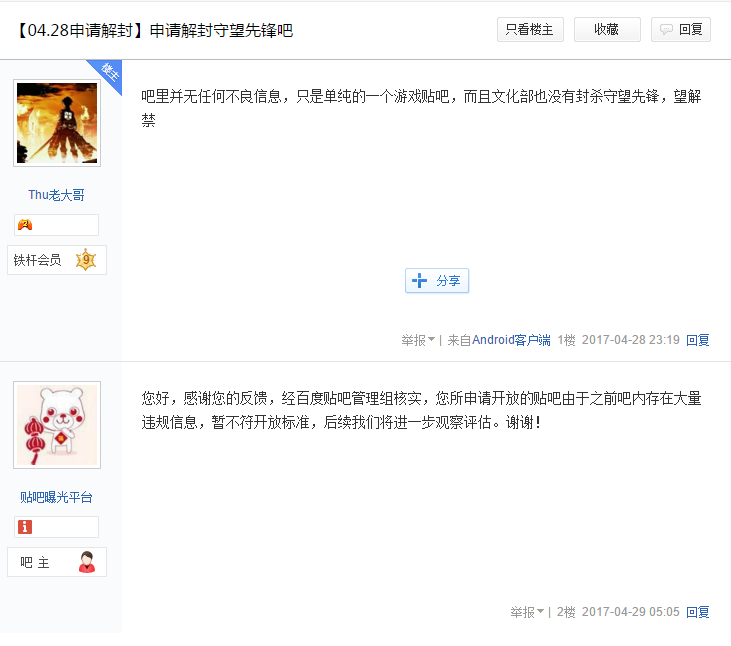The height and width of the screenshot is (646, 731).
Task: Click the 回复 button in the thread header
Action: point(681,30)
